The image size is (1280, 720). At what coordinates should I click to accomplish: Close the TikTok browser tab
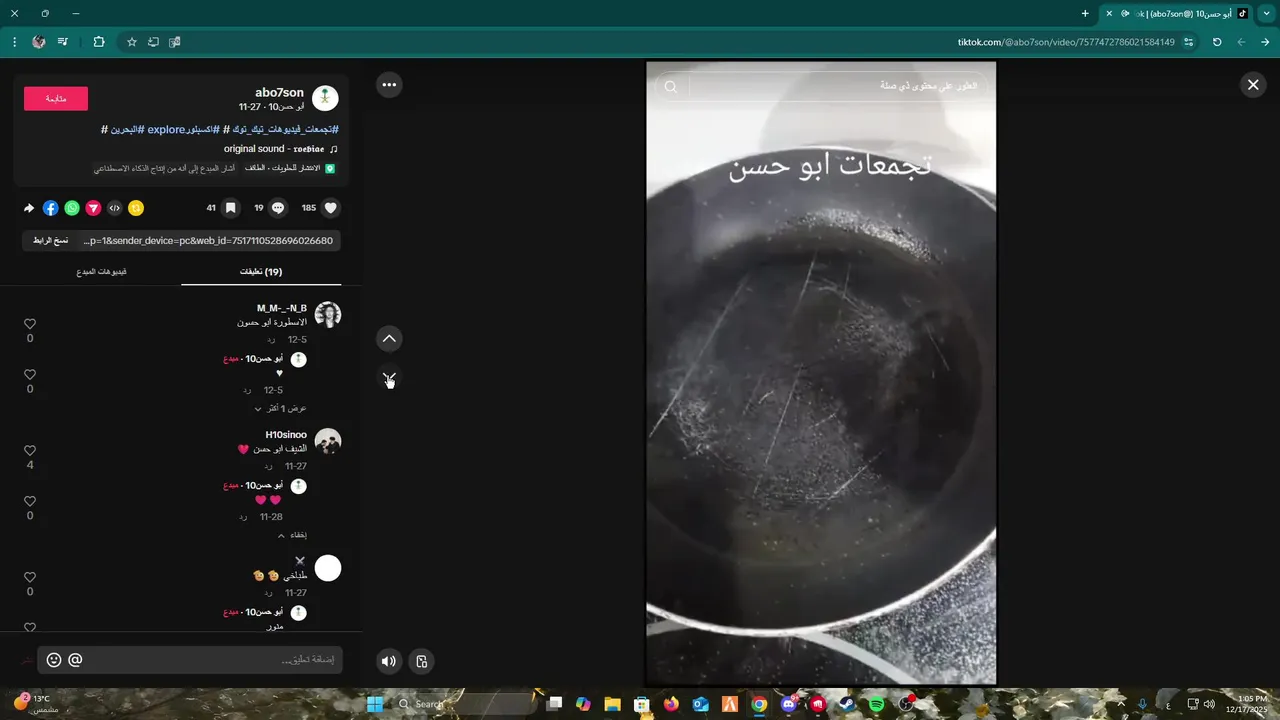[1109, 14]
